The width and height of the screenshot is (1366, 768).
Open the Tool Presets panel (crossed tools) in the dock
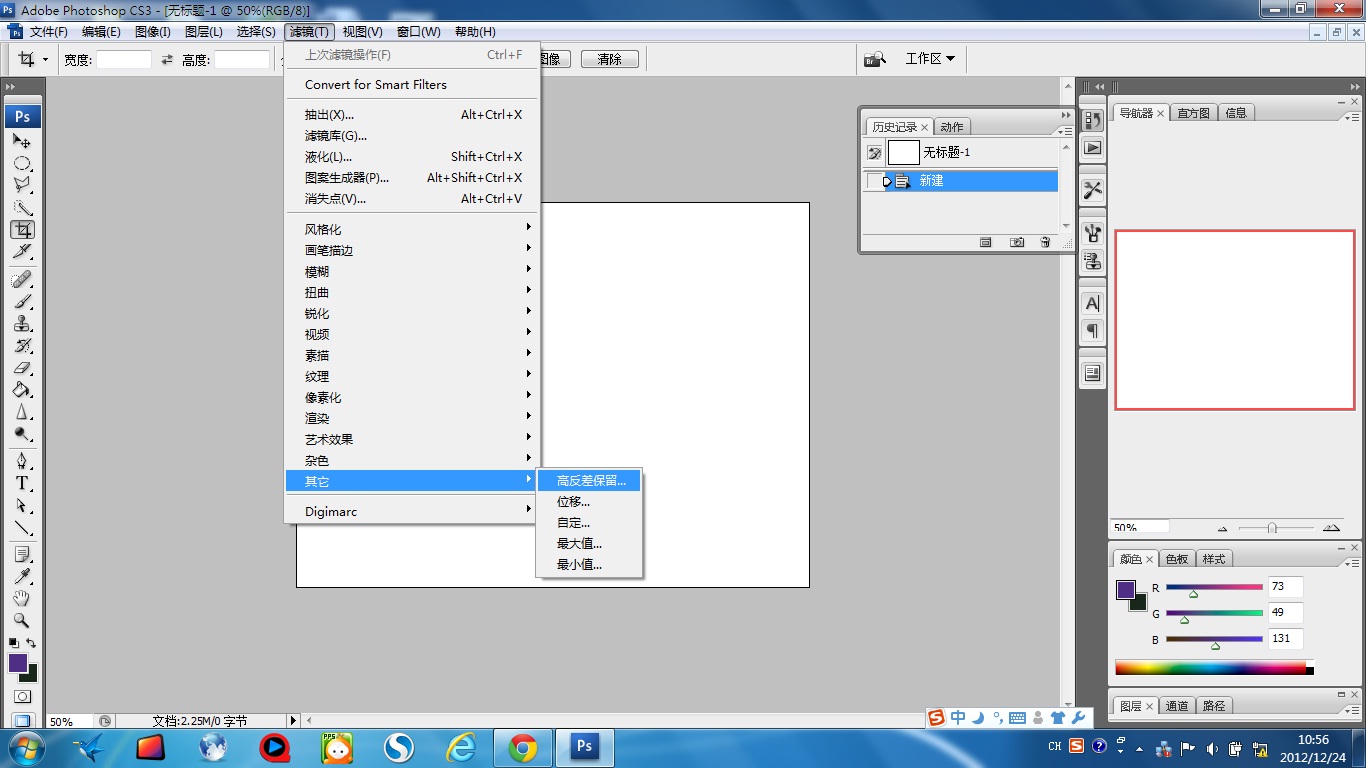[x=1092, y=190]
